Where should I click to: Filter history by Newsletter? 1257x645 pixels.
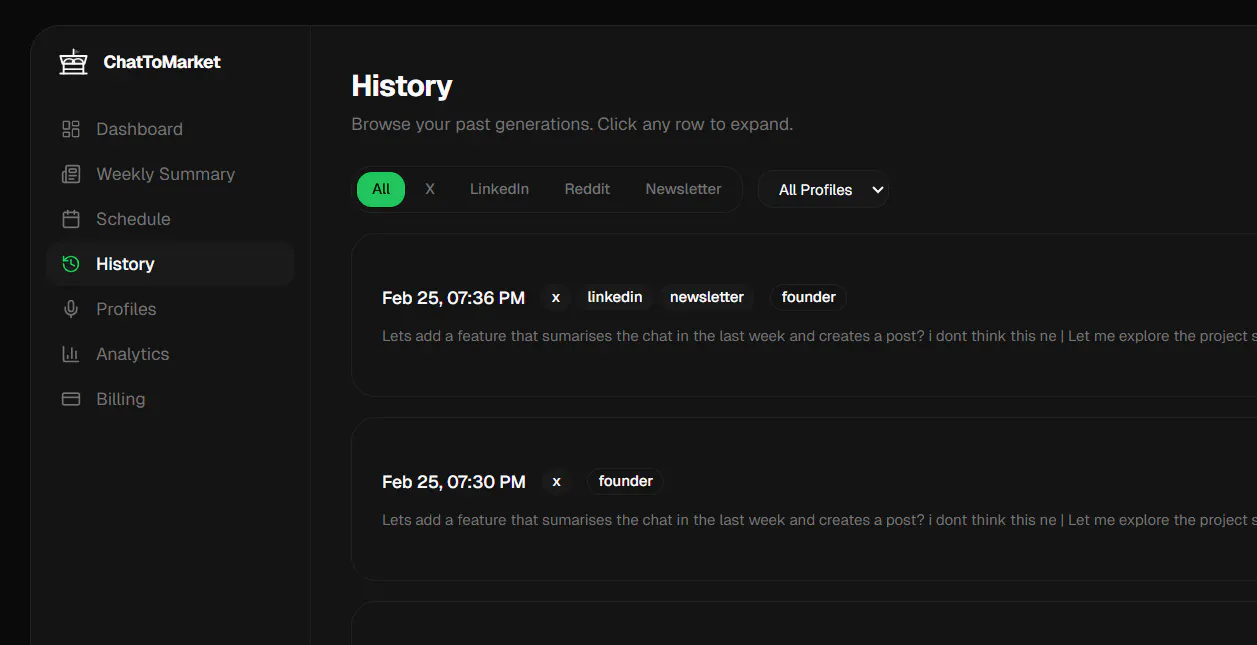click(x=683, y=189)
